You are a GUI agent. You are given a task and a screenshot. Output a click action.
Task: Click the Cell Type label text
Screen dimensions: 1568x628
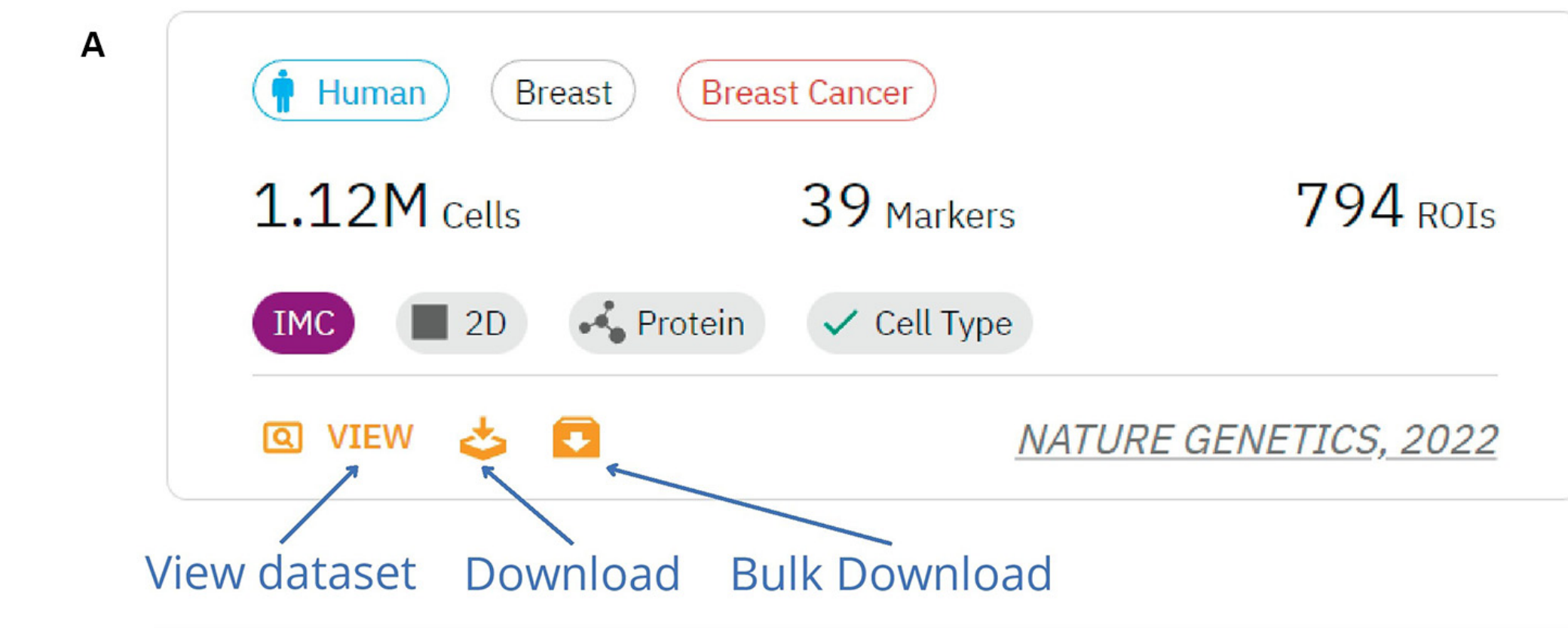[942, 323]
